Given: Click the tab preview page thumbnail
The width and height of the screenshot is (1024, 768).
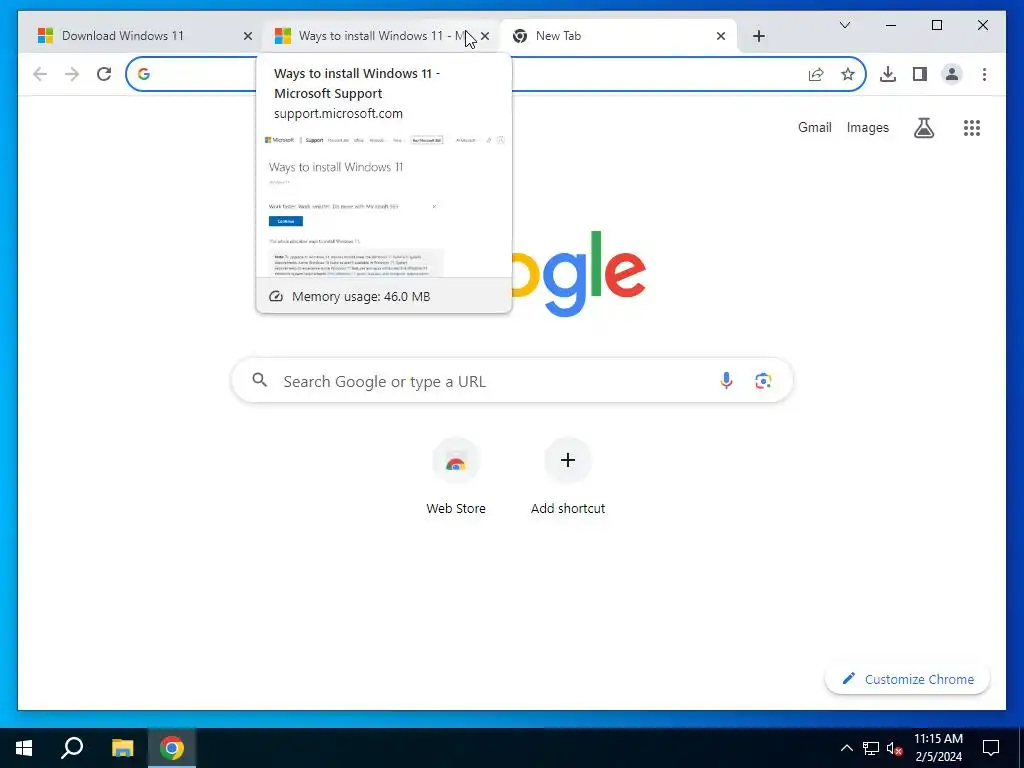Looking at the screenshot, I should point(384,204).
